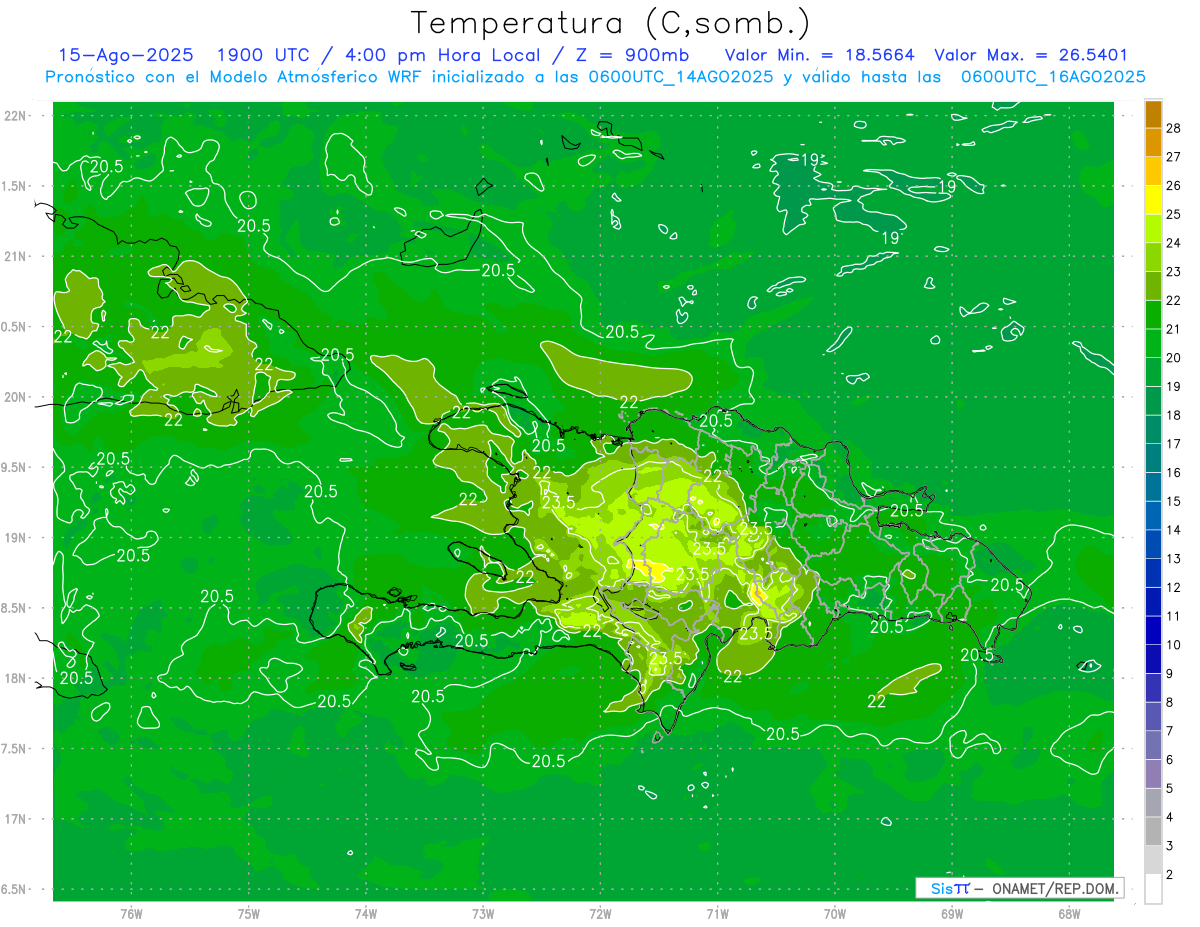
Task: Click the 75W longitude axis label
Action: coord(249,913)
